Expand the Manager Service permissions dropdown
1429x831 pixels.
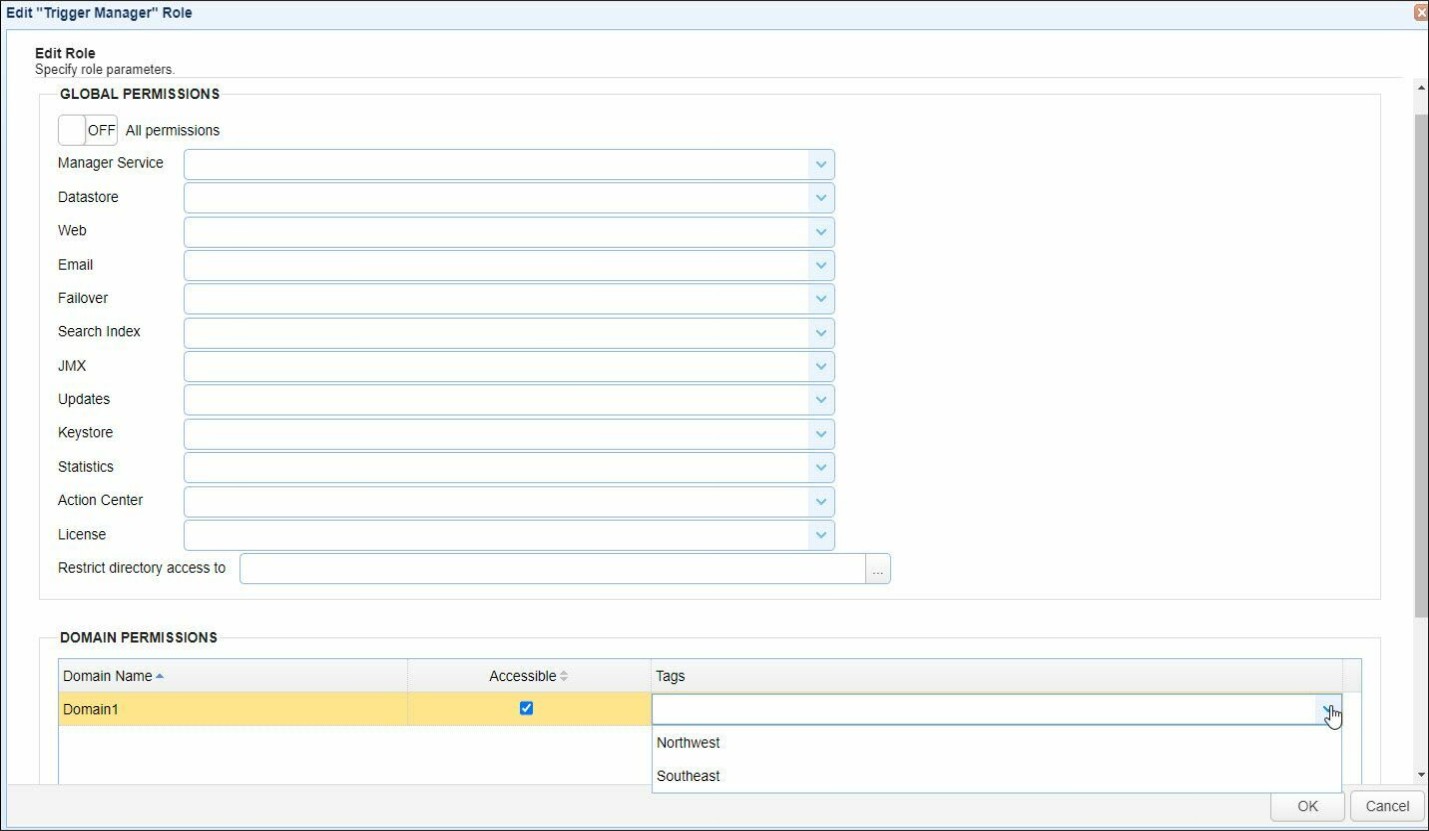point(820,164)
